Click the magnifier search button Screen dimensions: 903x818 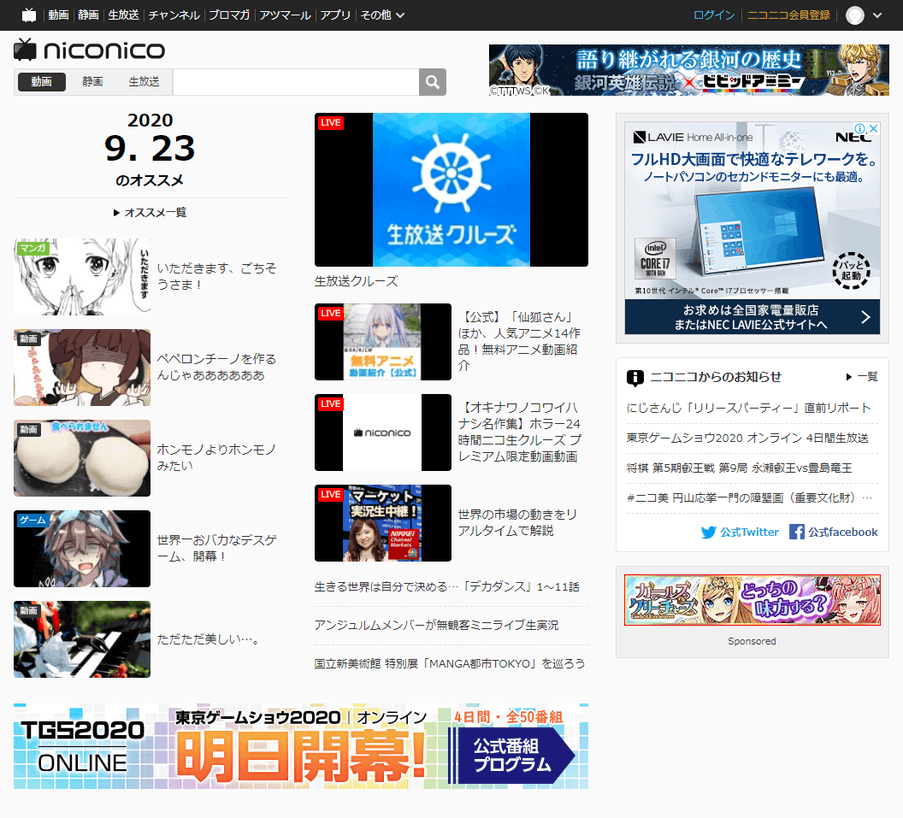[432, 82]
